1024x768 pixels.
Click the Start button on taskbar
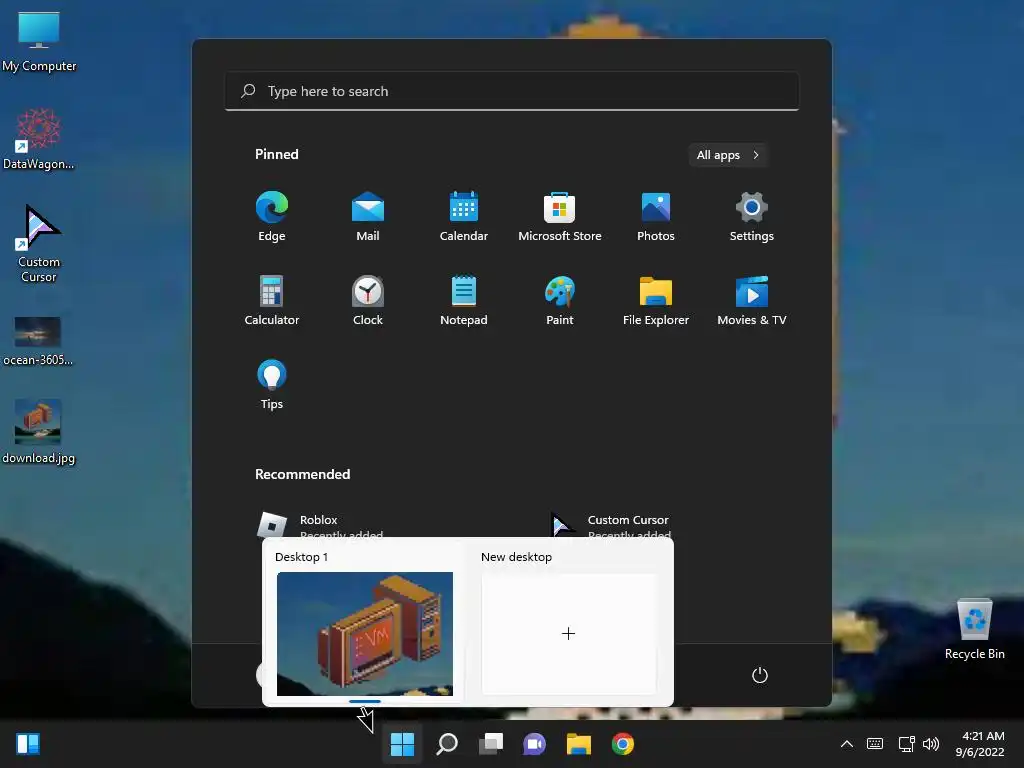(402, 744)
